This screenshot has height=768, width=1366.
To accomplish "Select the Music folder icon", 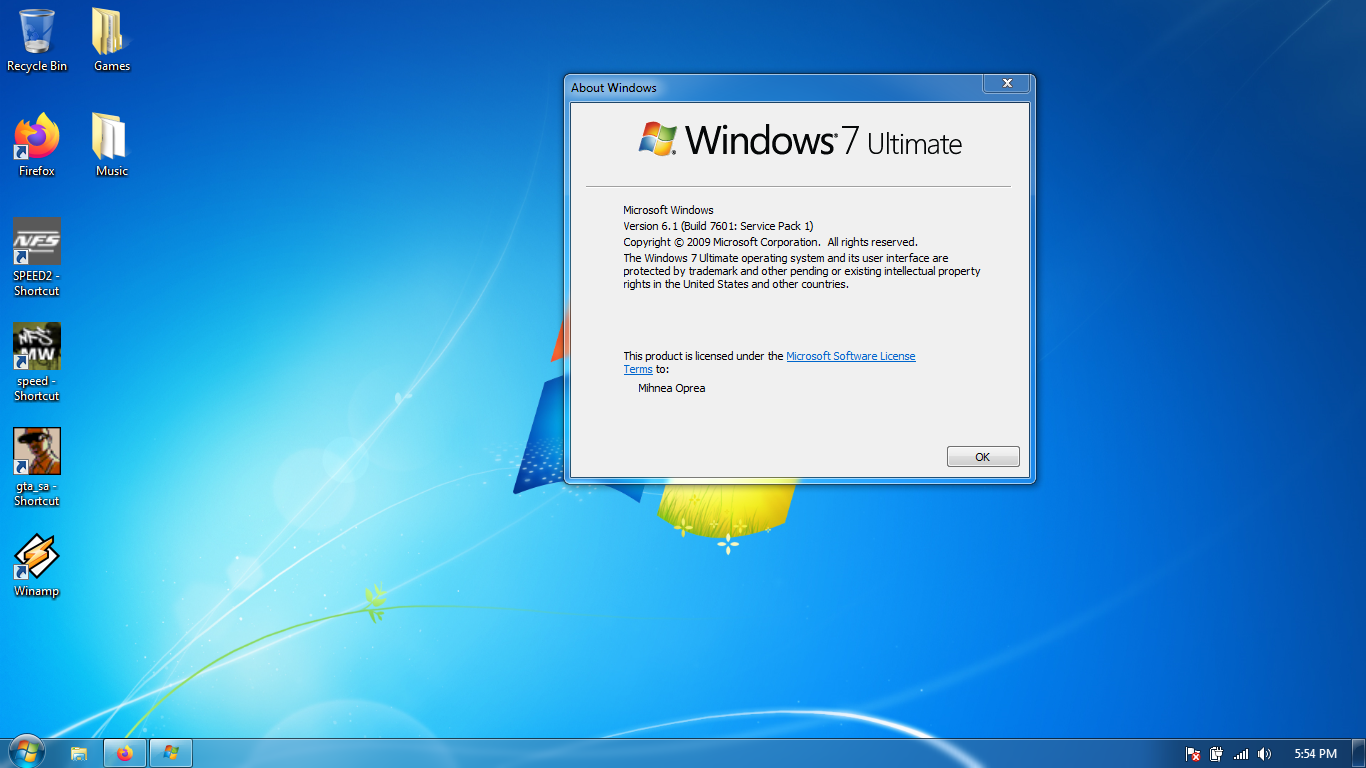I will point(111,145).
